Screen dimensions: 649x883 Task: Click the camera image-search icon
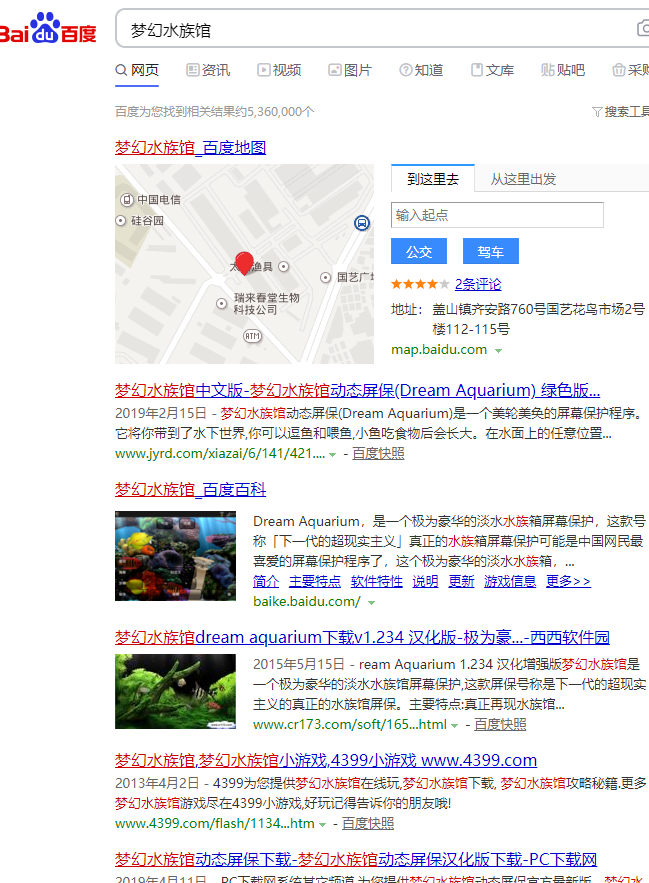coord(643,28)
